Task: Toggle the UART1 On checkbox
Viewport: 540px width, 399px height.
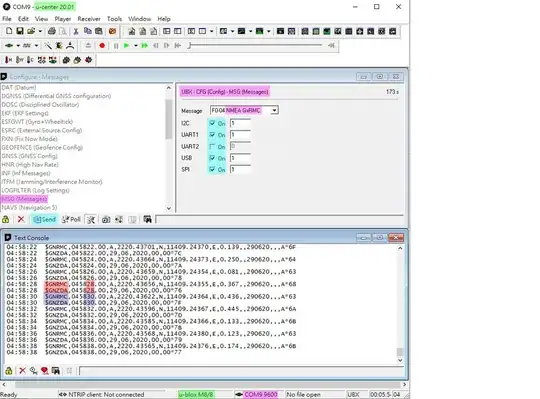Action: point(212,135)
